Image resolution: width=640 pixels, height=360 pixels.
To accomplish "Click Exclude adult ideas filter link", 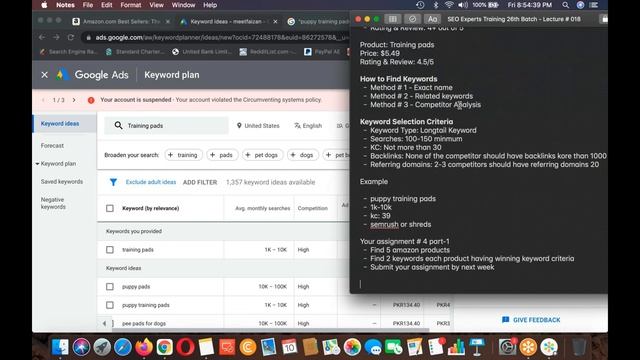I will click(x=151, y=182).
